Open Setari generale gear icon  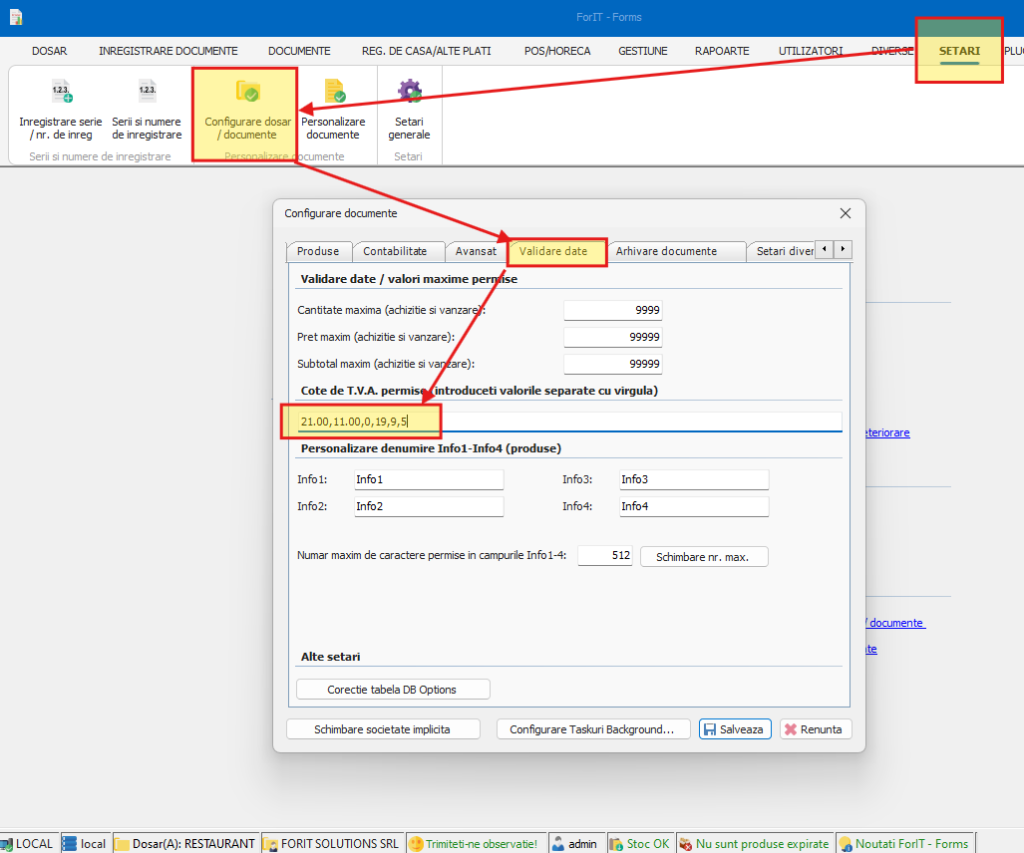pos(409,91)
